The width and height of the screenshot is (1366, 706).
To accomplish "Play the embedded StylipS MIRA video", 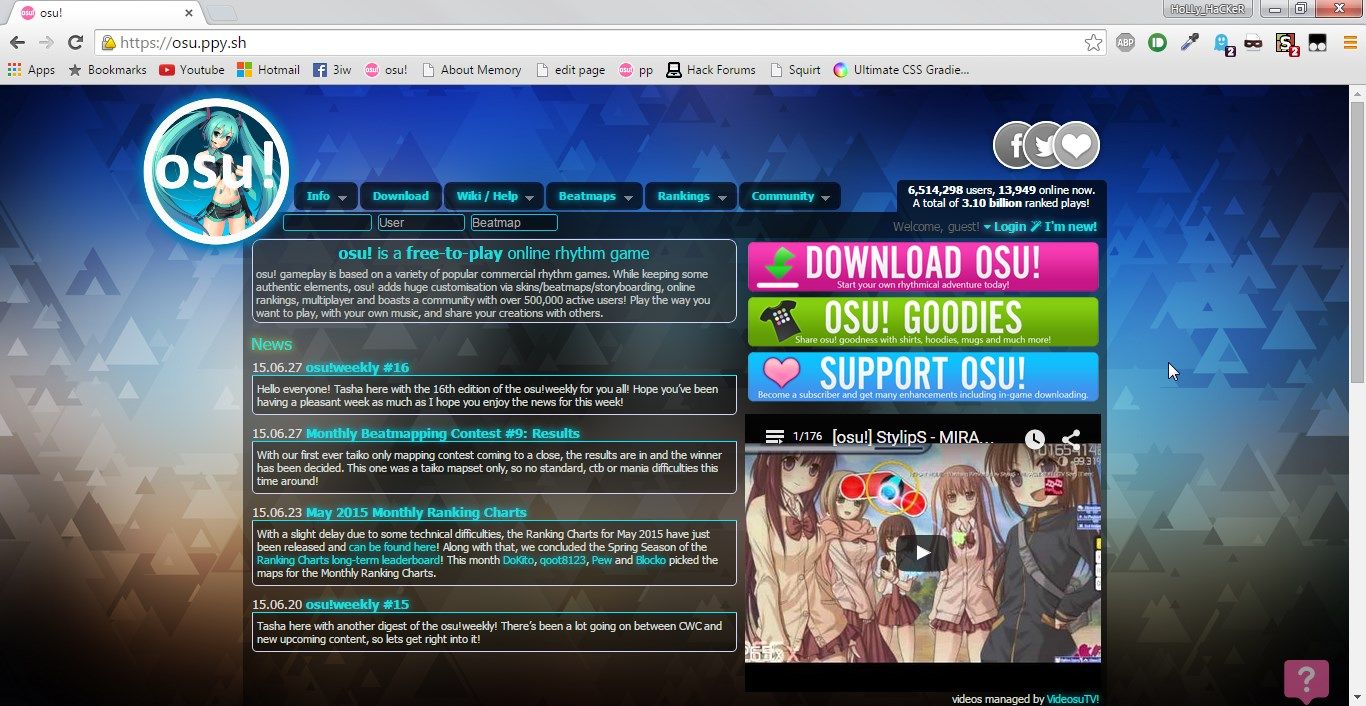I will pyautogui.click(x=920, y=552).
